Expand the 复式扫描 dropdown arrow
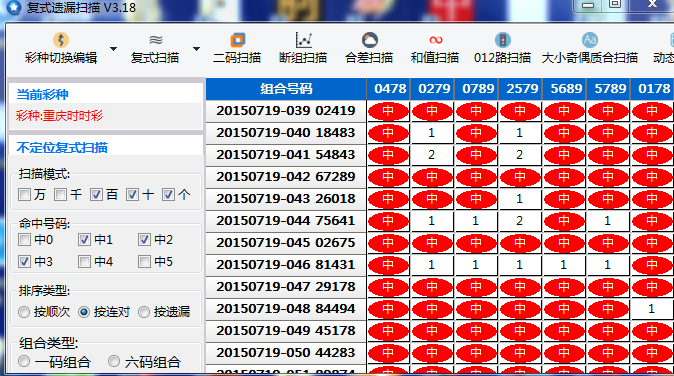The width and height of the screenshot is (674, 376). (196, 49)
